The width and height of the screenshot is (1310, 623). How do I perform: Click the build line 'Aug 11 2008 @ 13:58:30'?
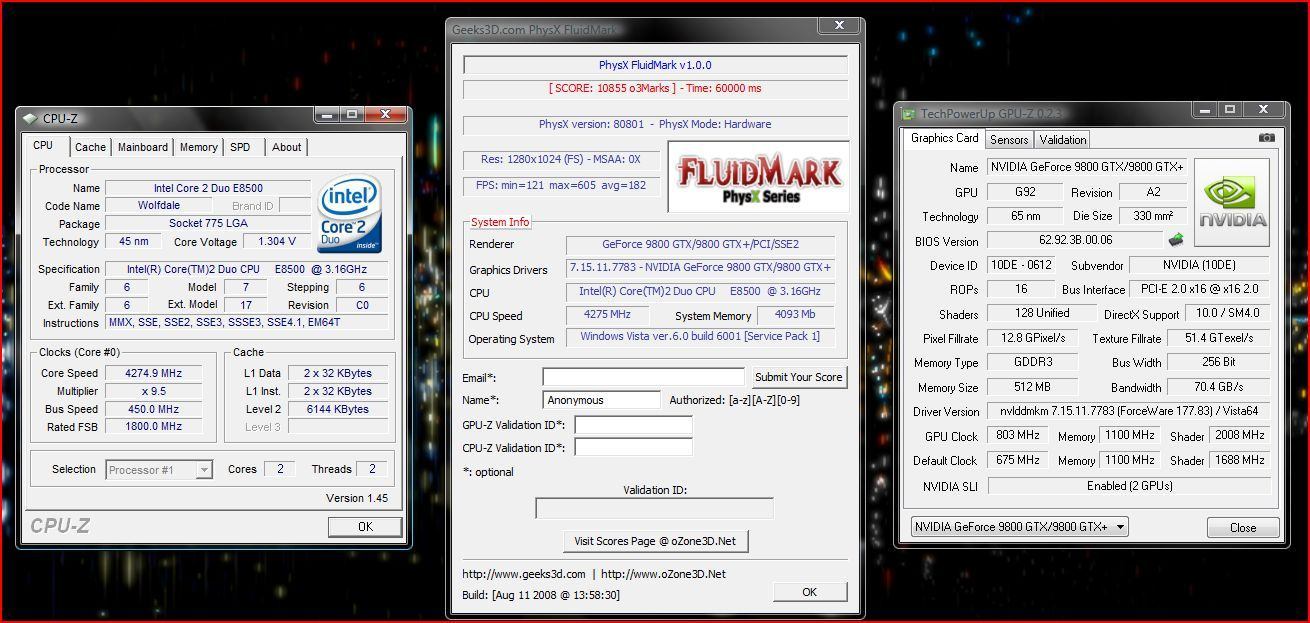[541, 595]
